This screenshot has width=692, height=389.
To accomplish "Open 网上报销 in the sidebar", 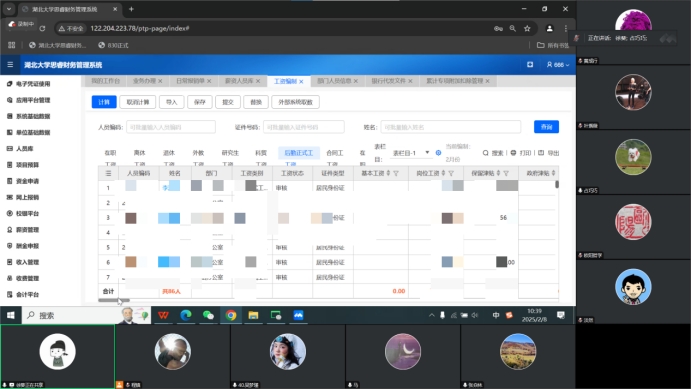I will (27, 197).
